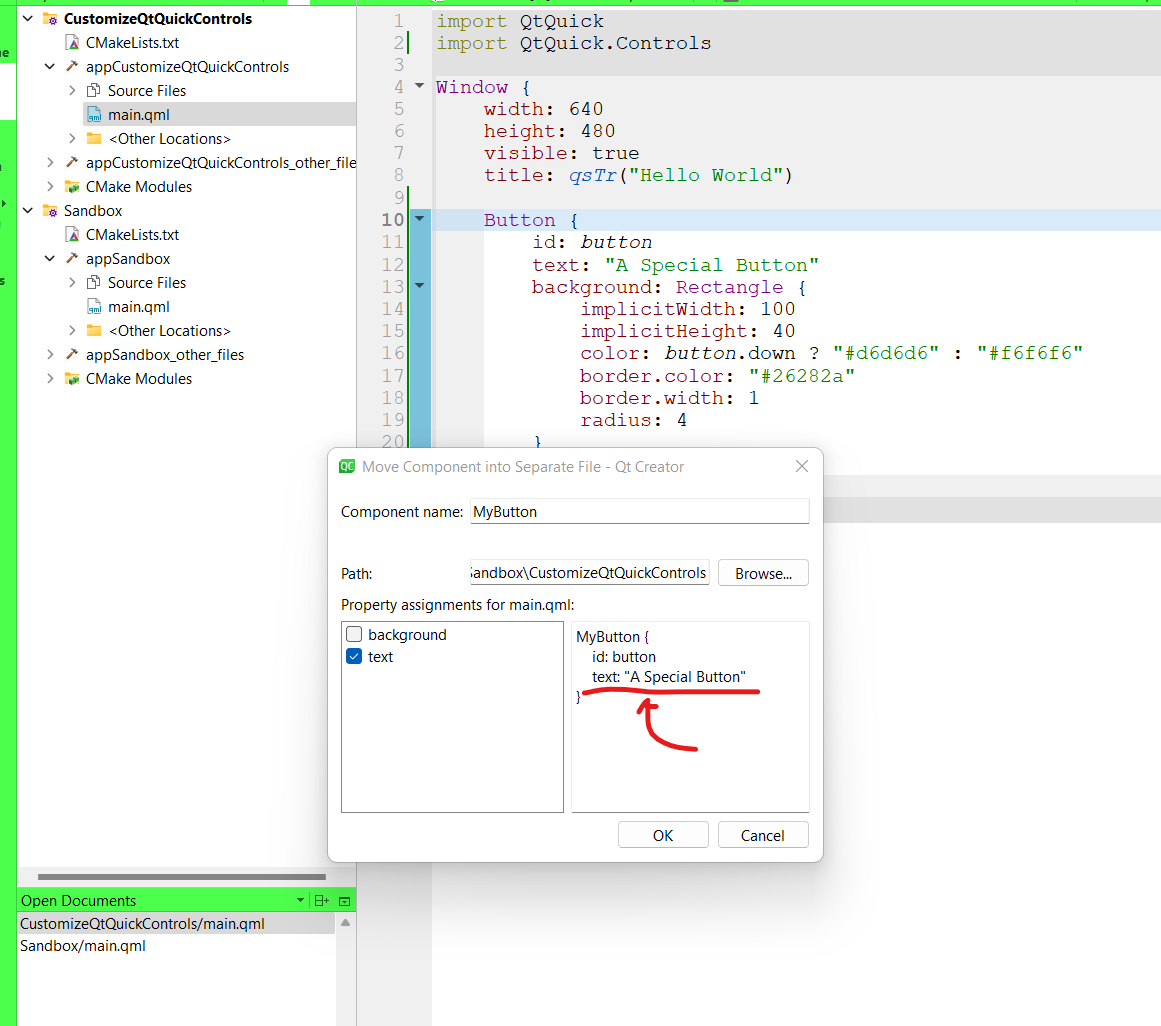Expand Other Locations under appSandbox
The width and height of the screenshot is (1161, 1026).
[72, 330]
